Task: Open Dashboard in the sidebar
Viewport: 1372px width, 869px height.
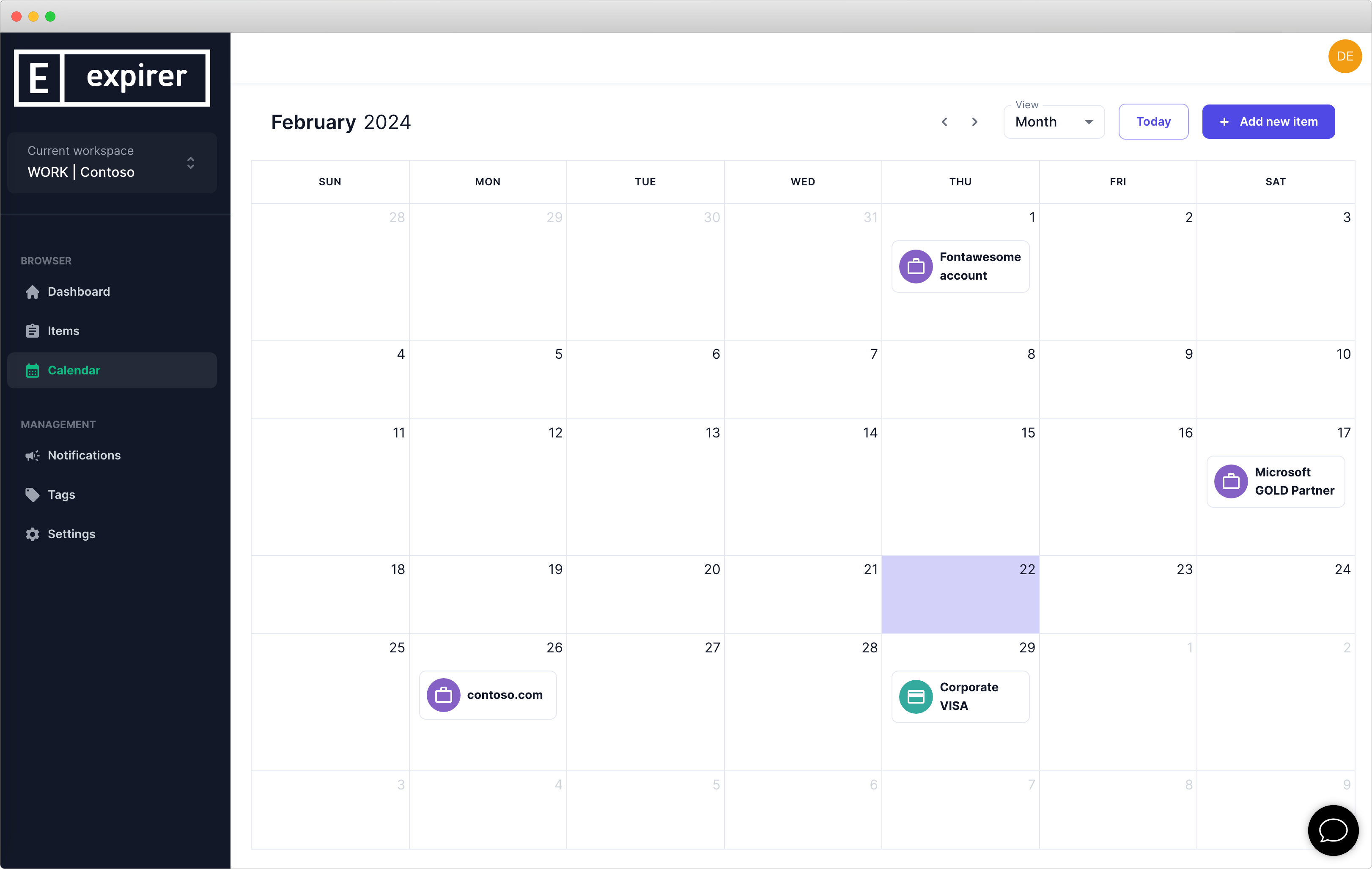Action: [x=79, y=292]
